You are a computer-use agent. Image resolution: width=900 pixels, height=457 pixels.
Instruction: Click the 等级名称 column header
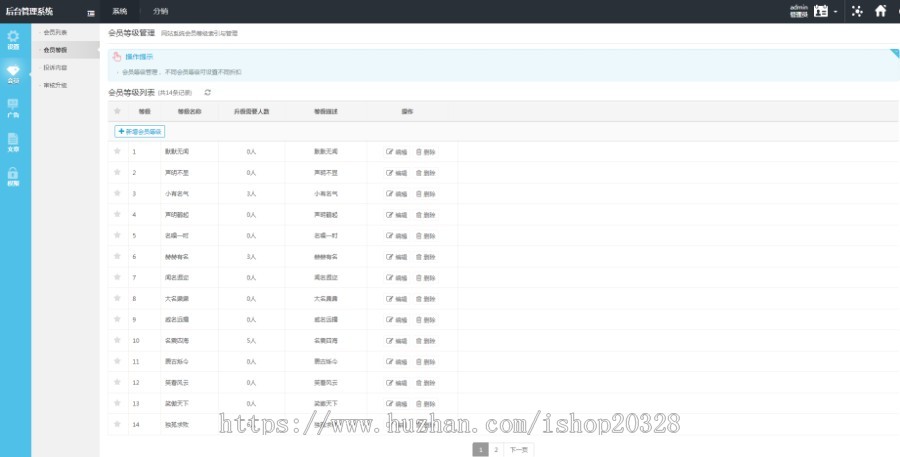click(189, 111)
